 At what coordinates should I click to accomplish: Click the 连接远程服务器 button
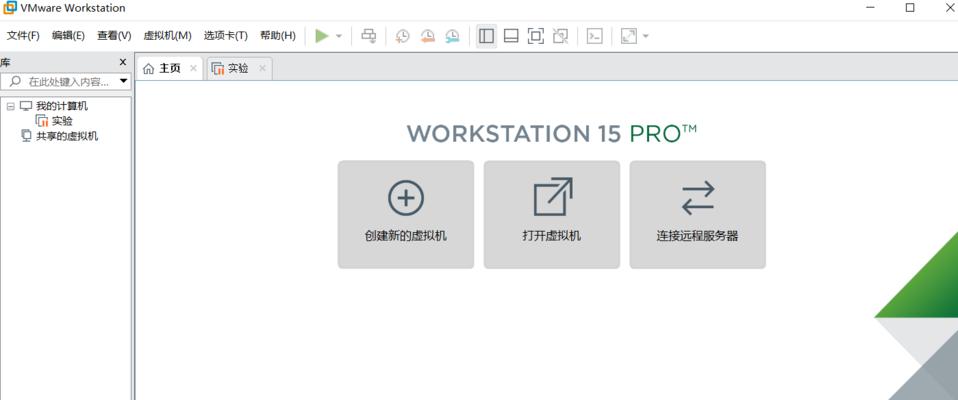click(698, 214)
